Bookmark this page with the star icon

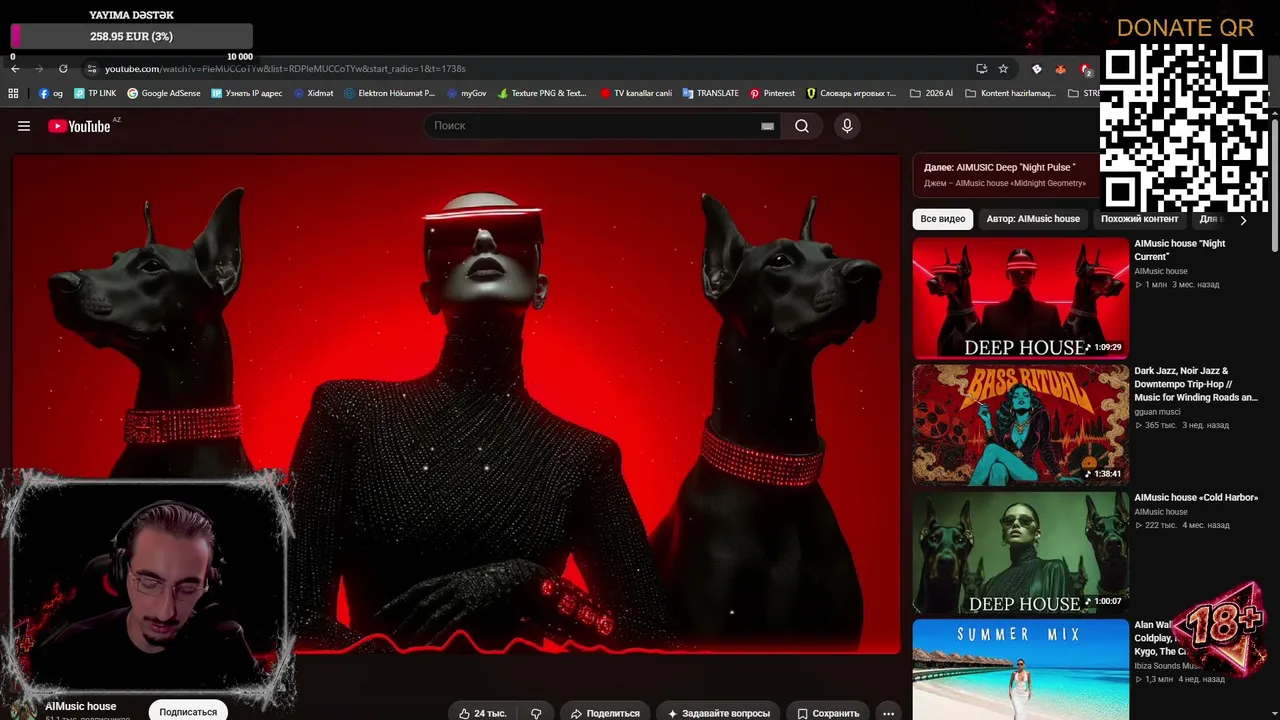point(1003,69)
